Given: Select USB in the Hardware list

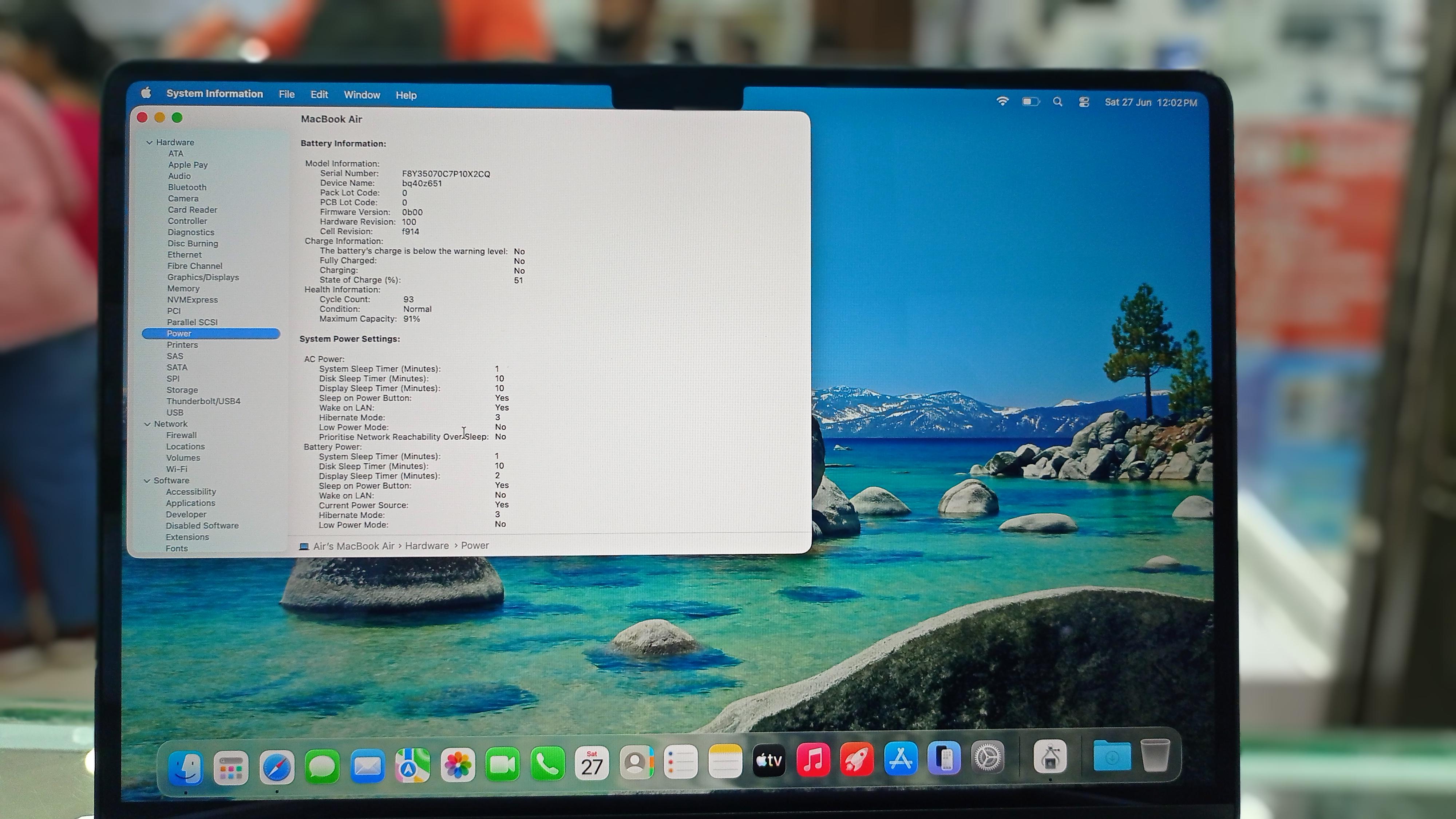Looking at the screenshot, I should pos(175,413).
